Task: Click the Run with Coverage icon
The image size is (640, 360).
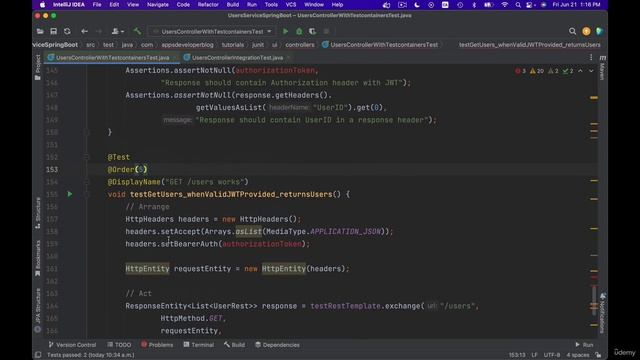Action: tap(313, 31)
